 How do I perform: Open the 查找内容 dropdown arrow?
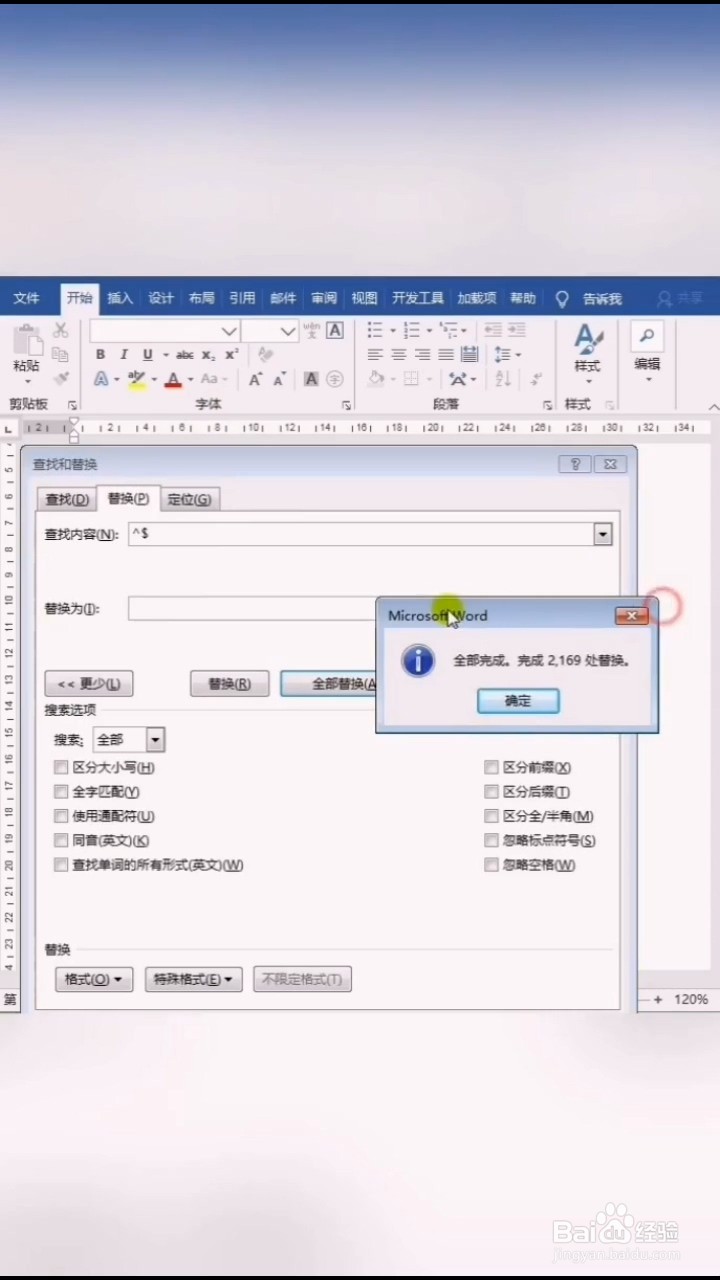603,534
